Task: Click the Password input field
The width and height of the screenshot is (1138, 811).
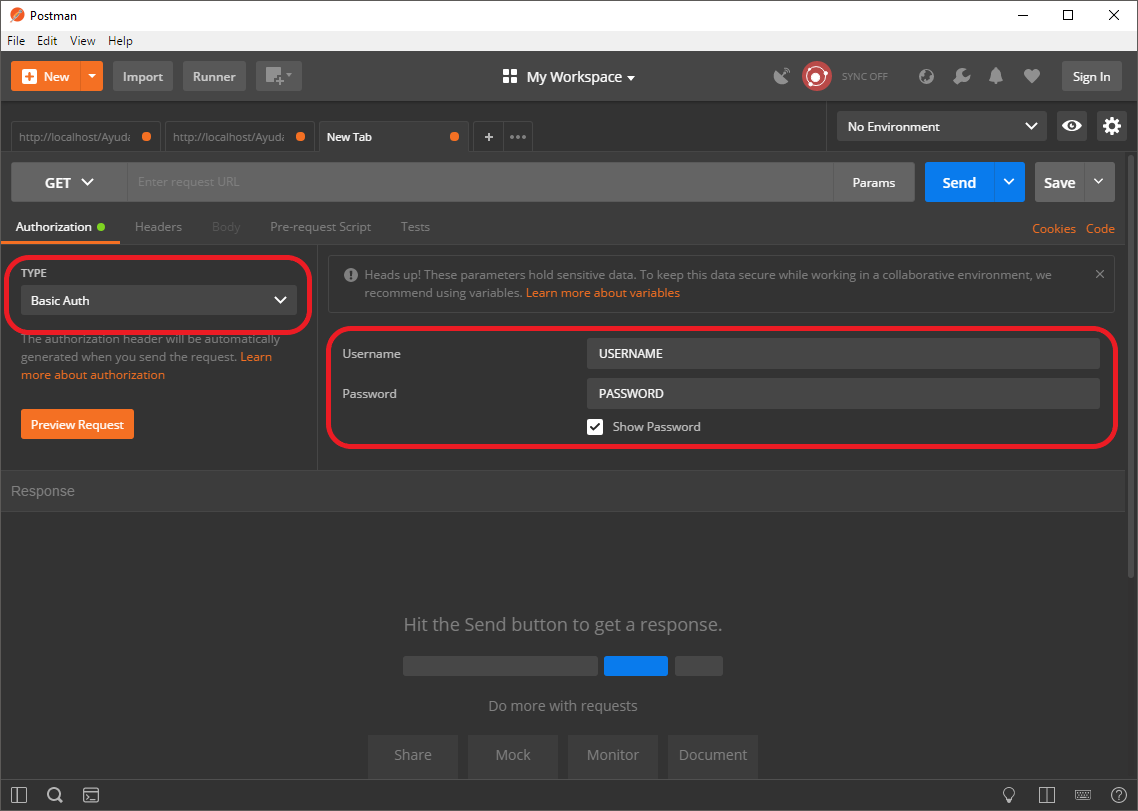Action: coord(843,394)
